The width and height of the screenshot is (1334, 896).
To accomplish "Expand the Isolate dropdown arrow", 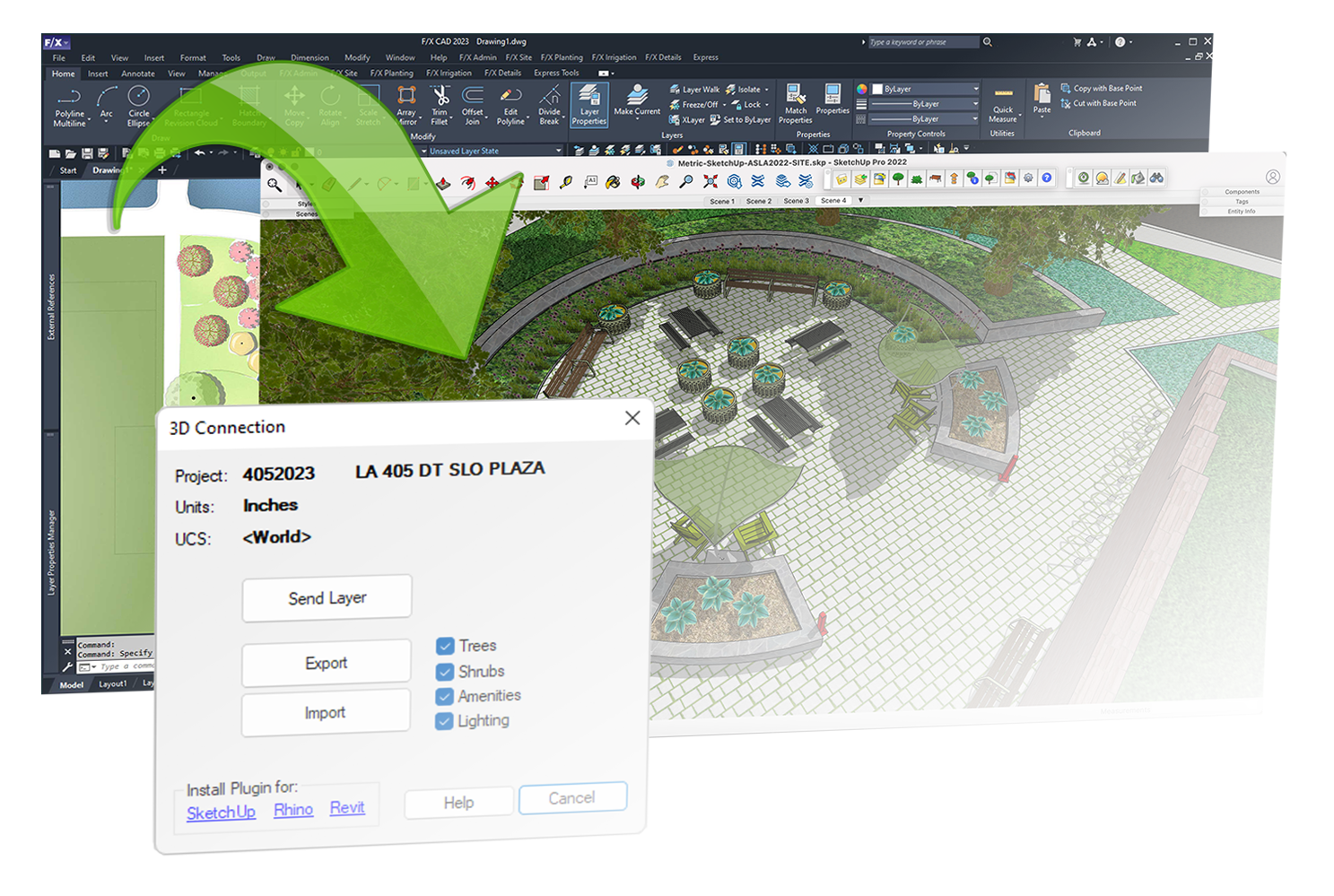I will tap(767, 90).
